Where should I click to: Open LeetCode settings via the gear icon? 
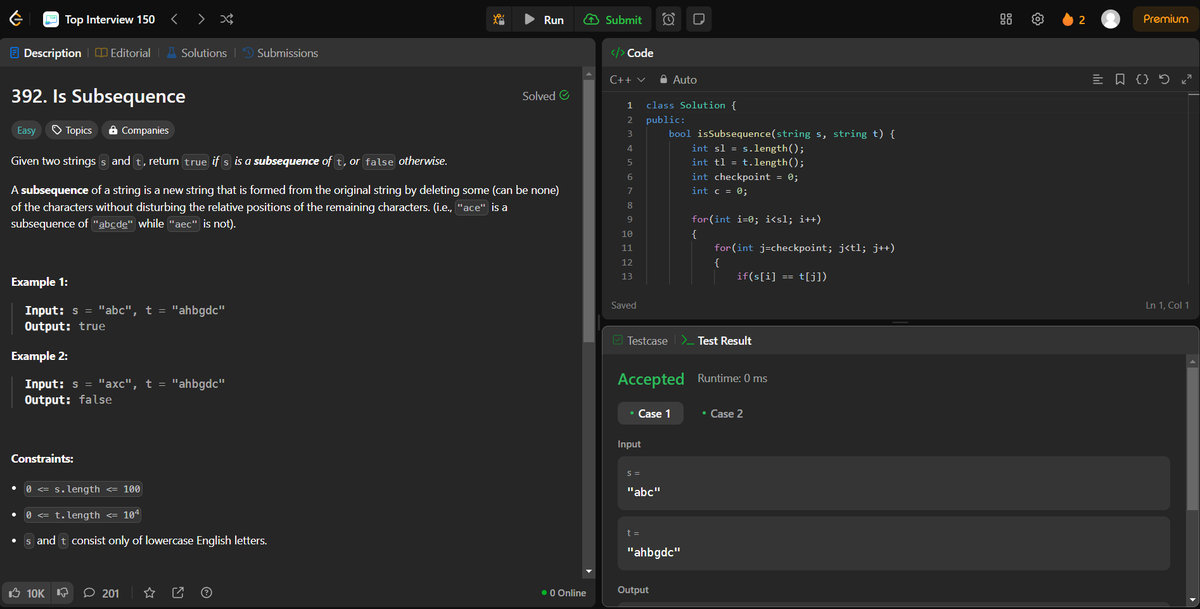point(1037,18)
